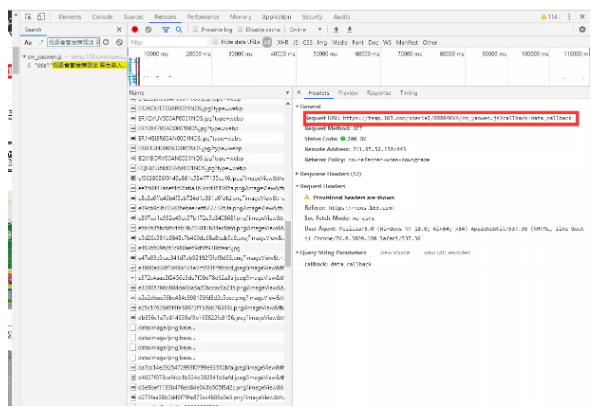Image resolution: width=598 pixels, height=415 pixels.
Task: Focus the network Filter text field
Action: click(168, 42)
